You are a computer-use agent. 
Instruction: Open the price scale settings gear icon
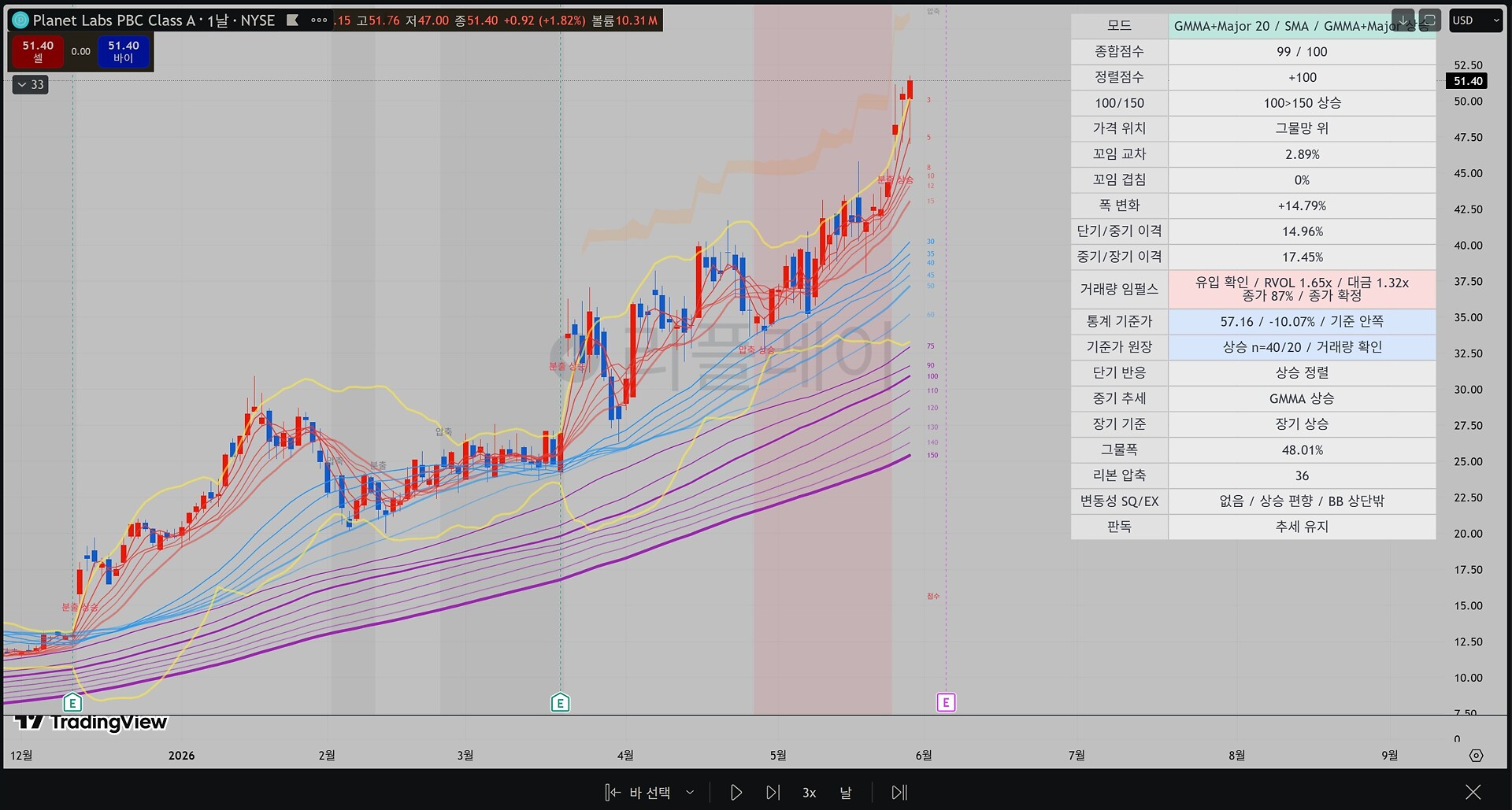pyautogui.click(x=1477, y=756)
